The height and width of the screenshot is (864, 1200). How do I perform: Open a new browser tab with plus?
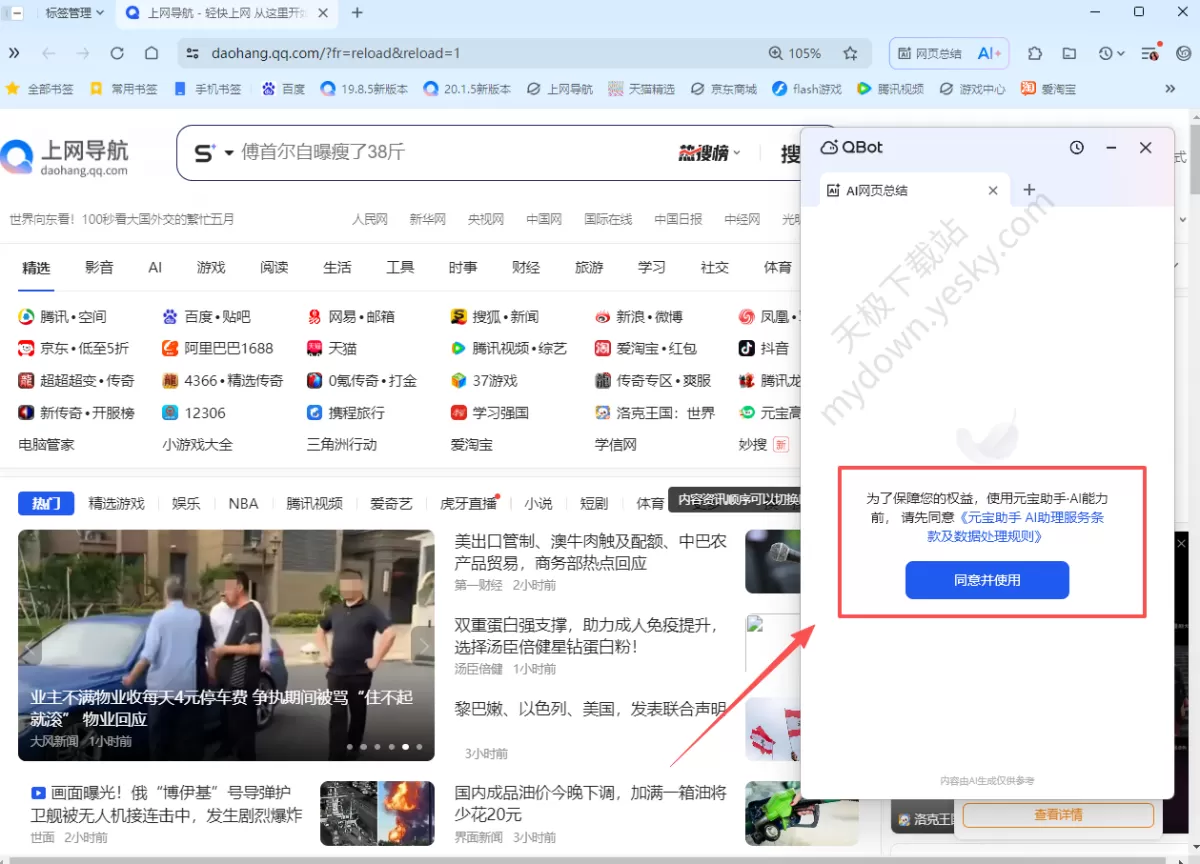pyautogui.click(x=357, y=13)
